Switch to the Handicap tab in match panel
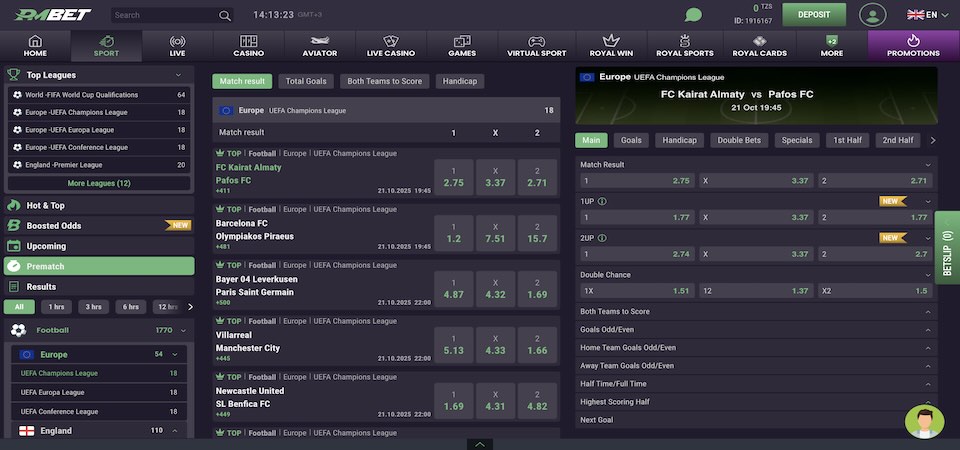960x450 pixels. 679,141
